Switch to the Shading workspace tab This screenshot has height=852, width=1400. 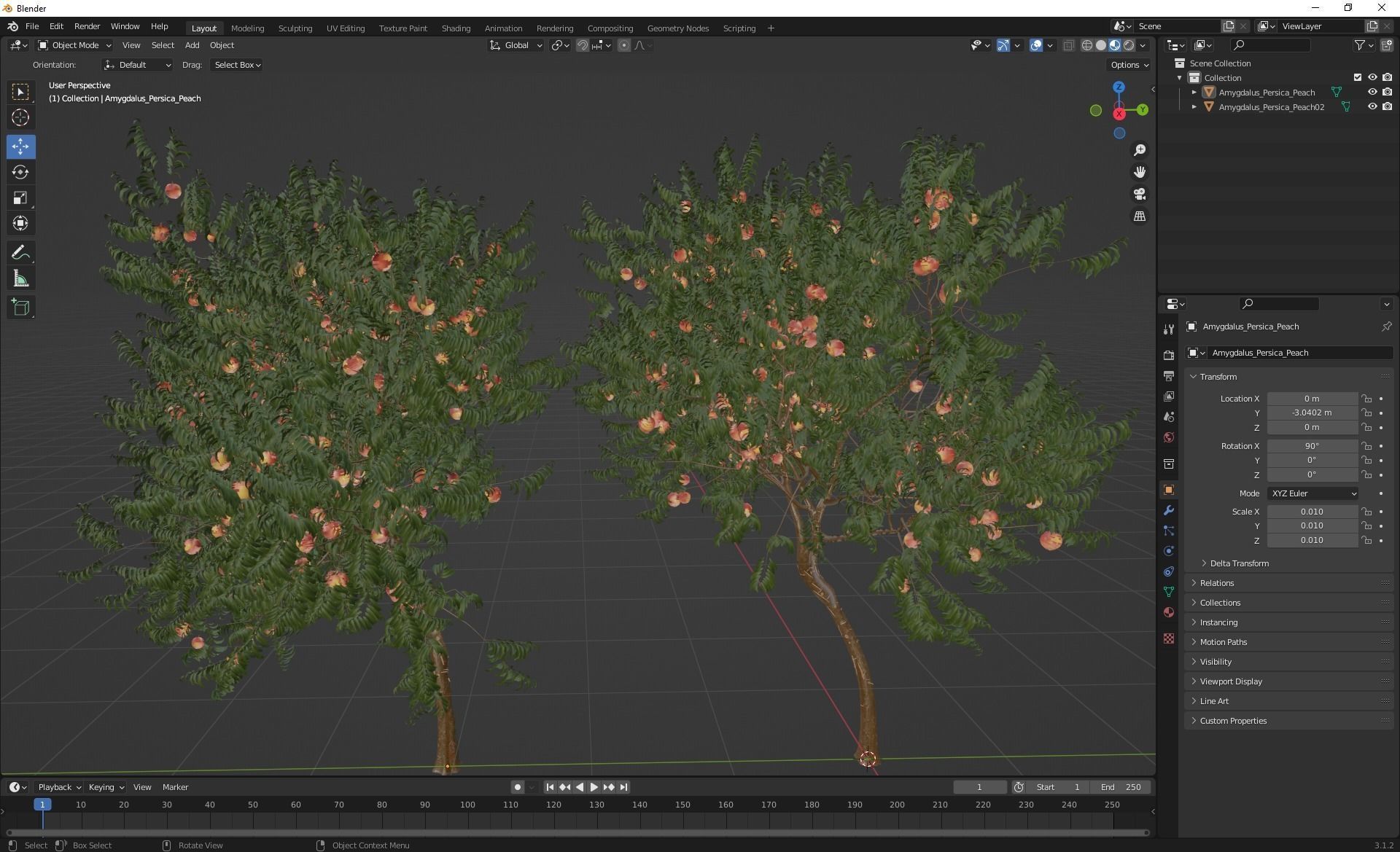(x=456, y=28)
